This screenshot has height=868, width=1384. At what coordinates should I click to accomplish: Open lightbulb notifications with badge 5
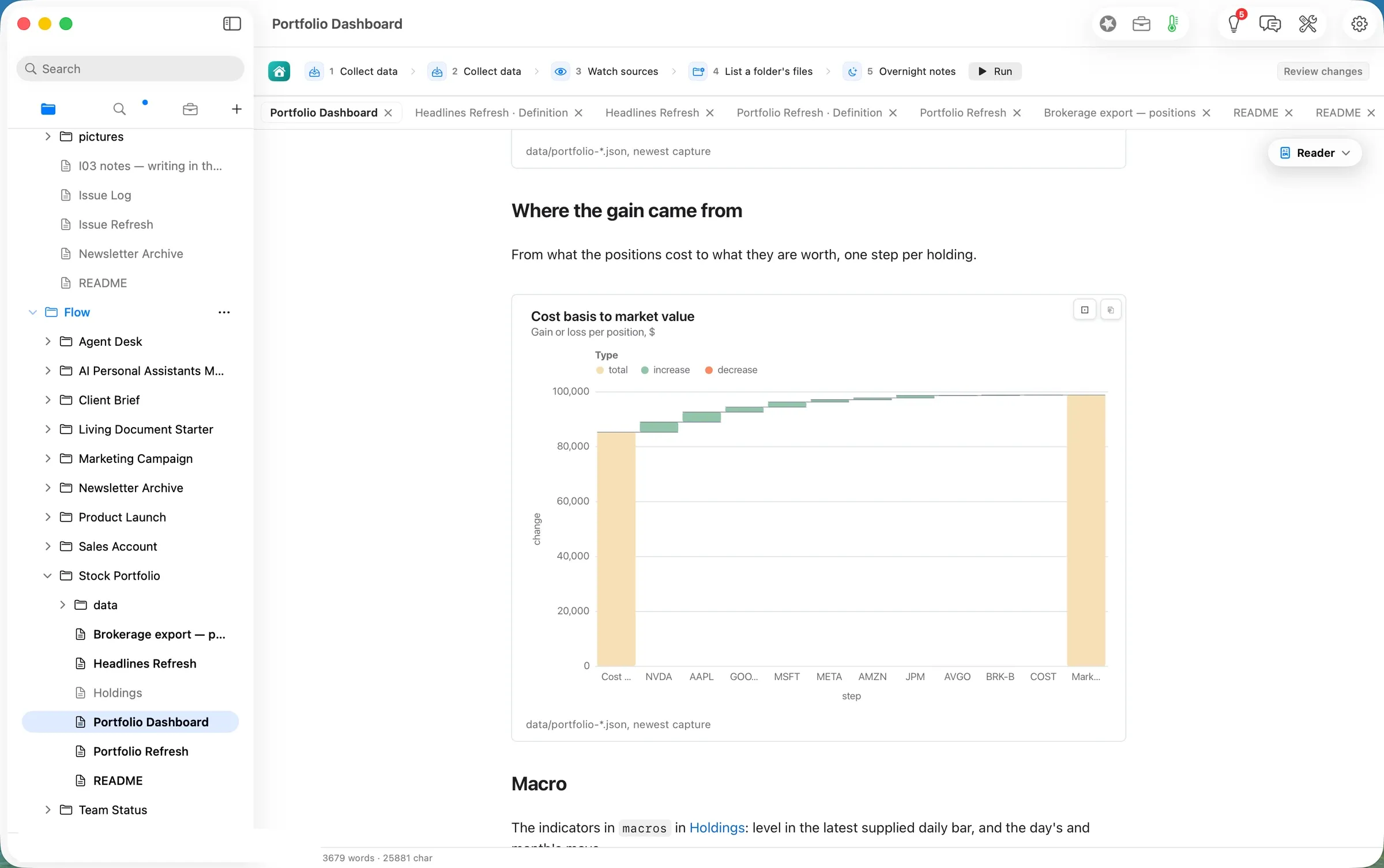[x=1234, y=24]
